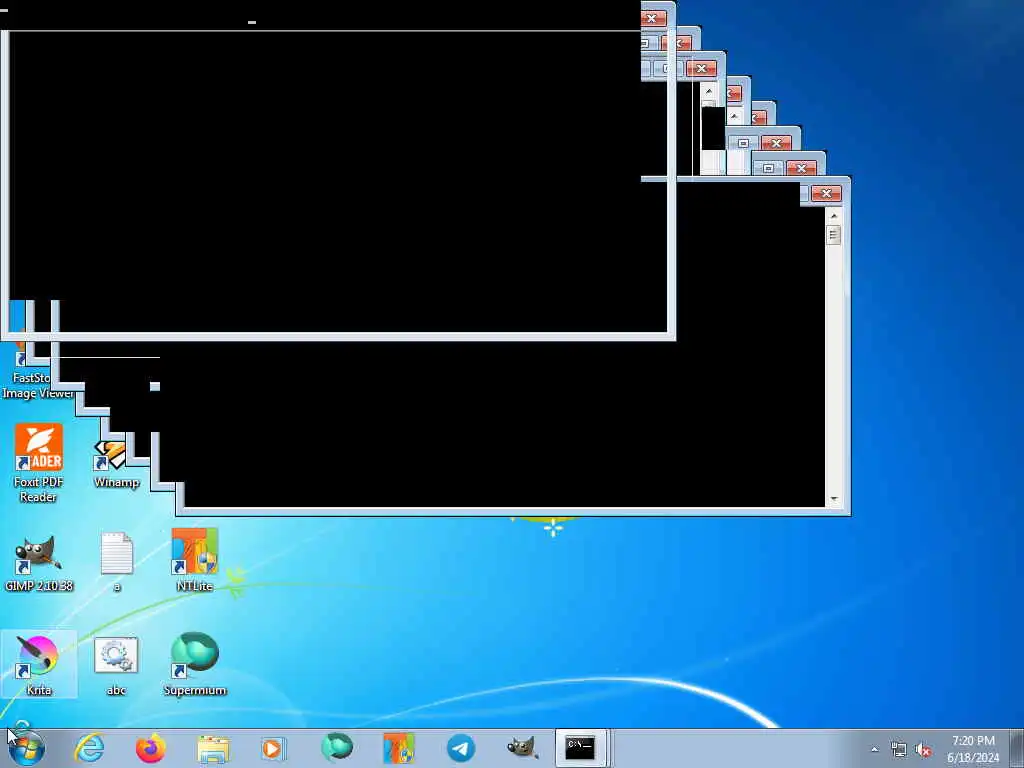This screenshot has width=1024, height=768.
Task: Open the clock showing 7:20 PM
Action: tap(973, 749)
